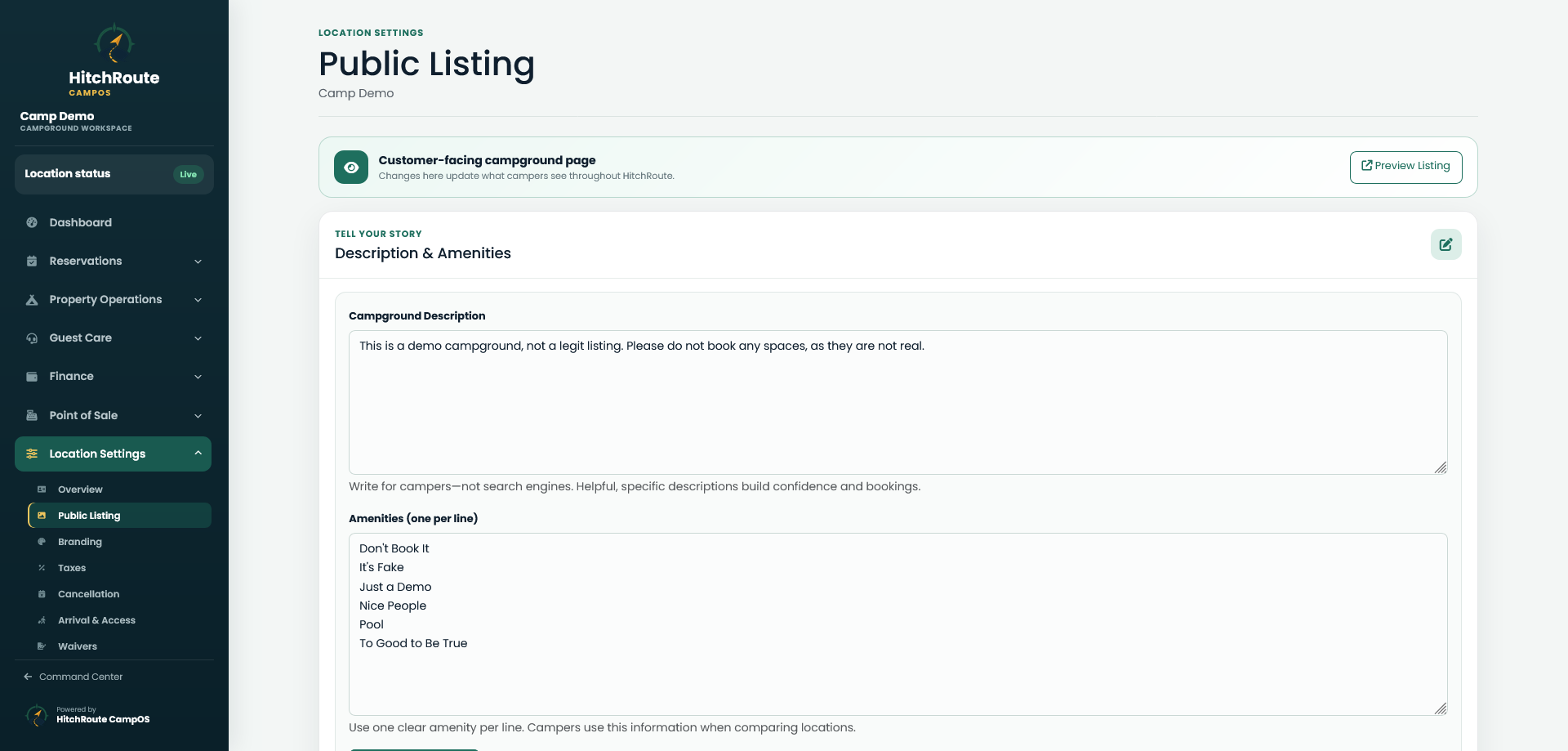Image resolution: width=1568 pixels, height=751 pixels.
Task: Click the Finance wallet icon
Action: pyautogui.click(x=32, y=377)
